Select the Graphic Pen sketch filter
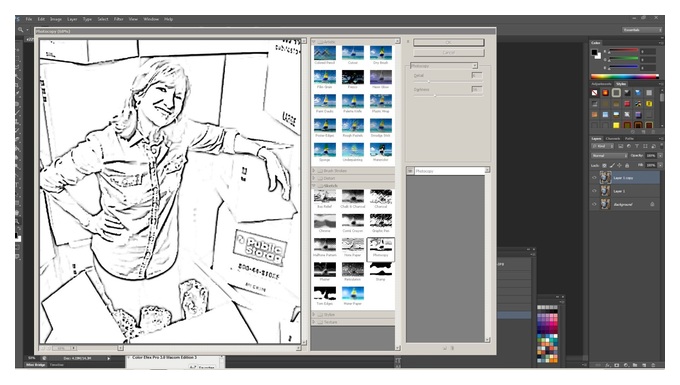Viewport: 680px width, 385px height. (x=381, y=222)
